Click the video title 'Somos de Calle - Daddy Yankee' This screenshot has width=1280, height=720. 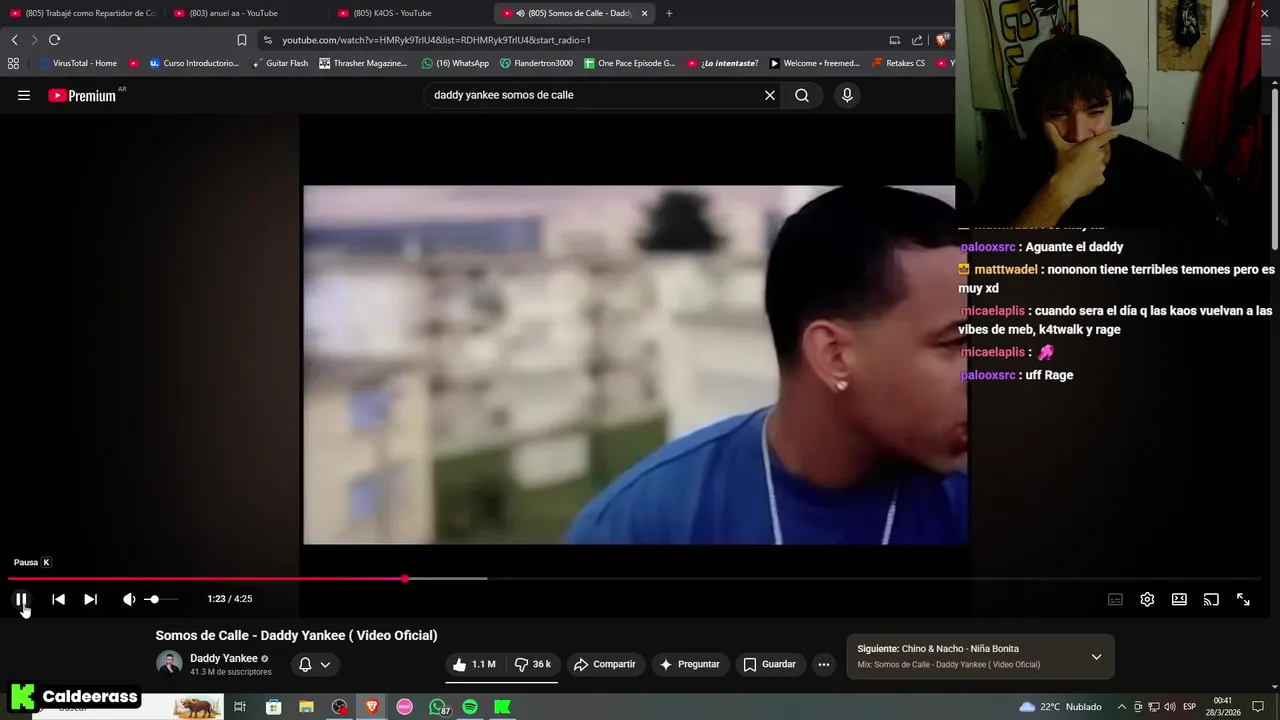click(x=296, y=635)
